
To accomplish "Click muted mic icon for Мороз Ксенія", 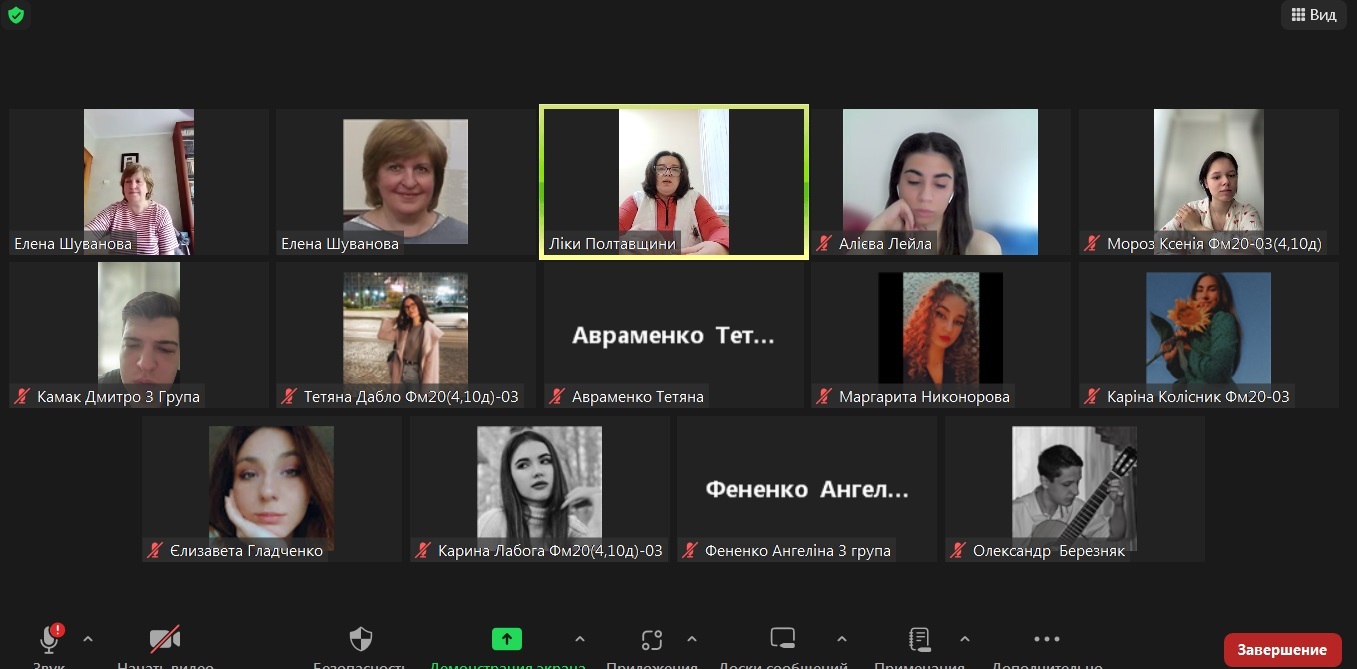I will click(x=1093, y=243).
